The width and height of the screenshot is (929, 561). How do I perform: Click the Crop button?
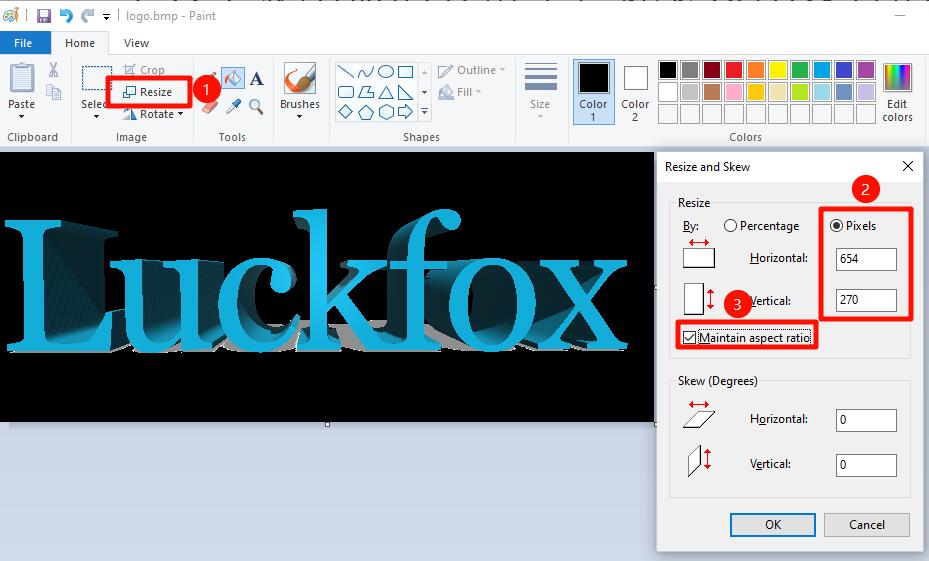pyautogui.click(x=144, y=70)
